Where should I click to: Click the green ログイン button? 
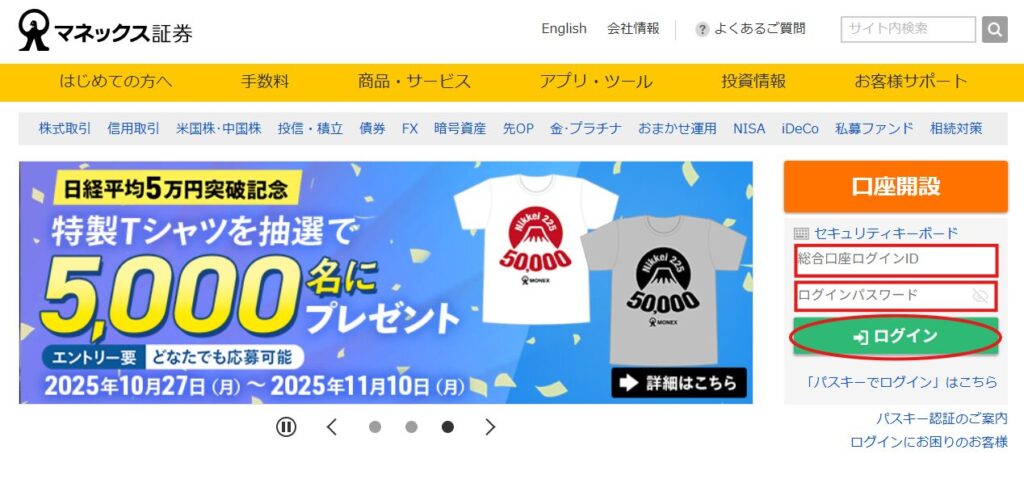click(895, 337)
